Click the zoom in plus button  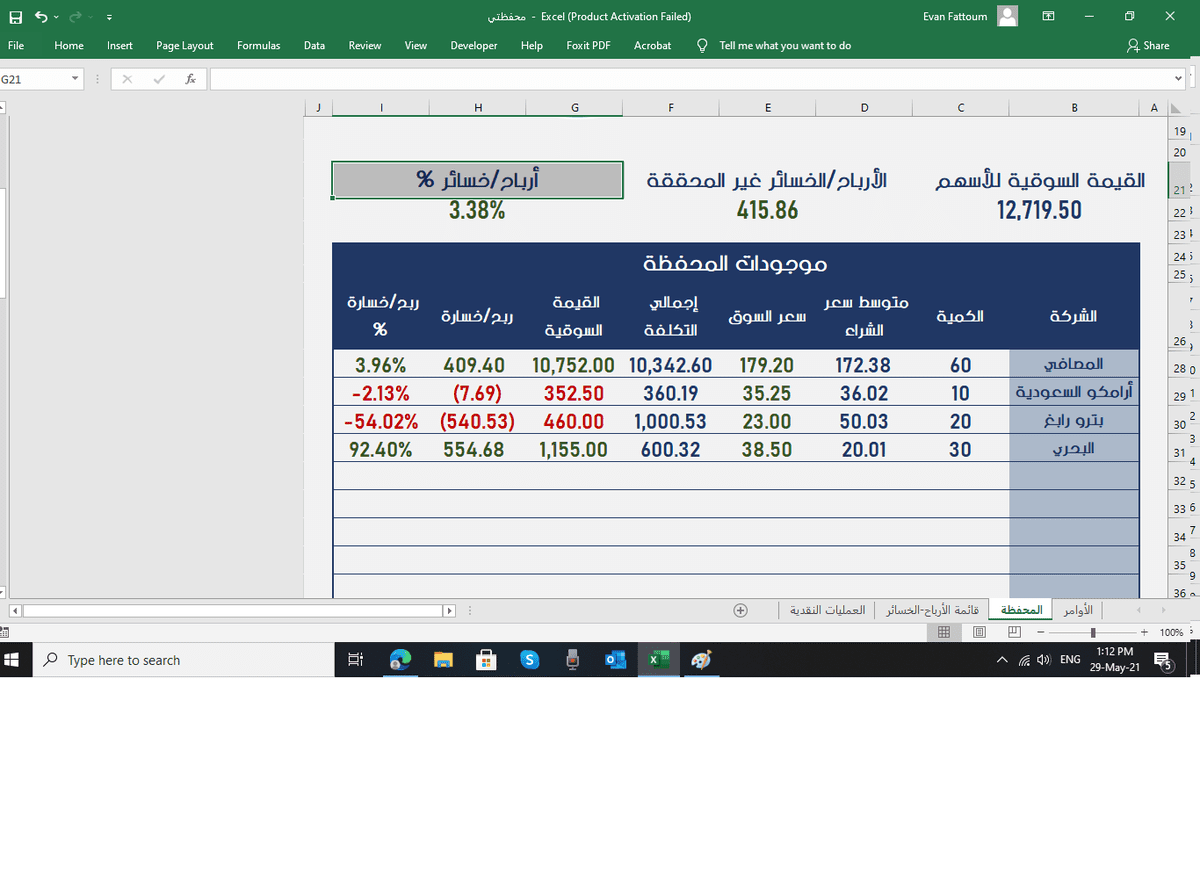(x=1144, y=632)
